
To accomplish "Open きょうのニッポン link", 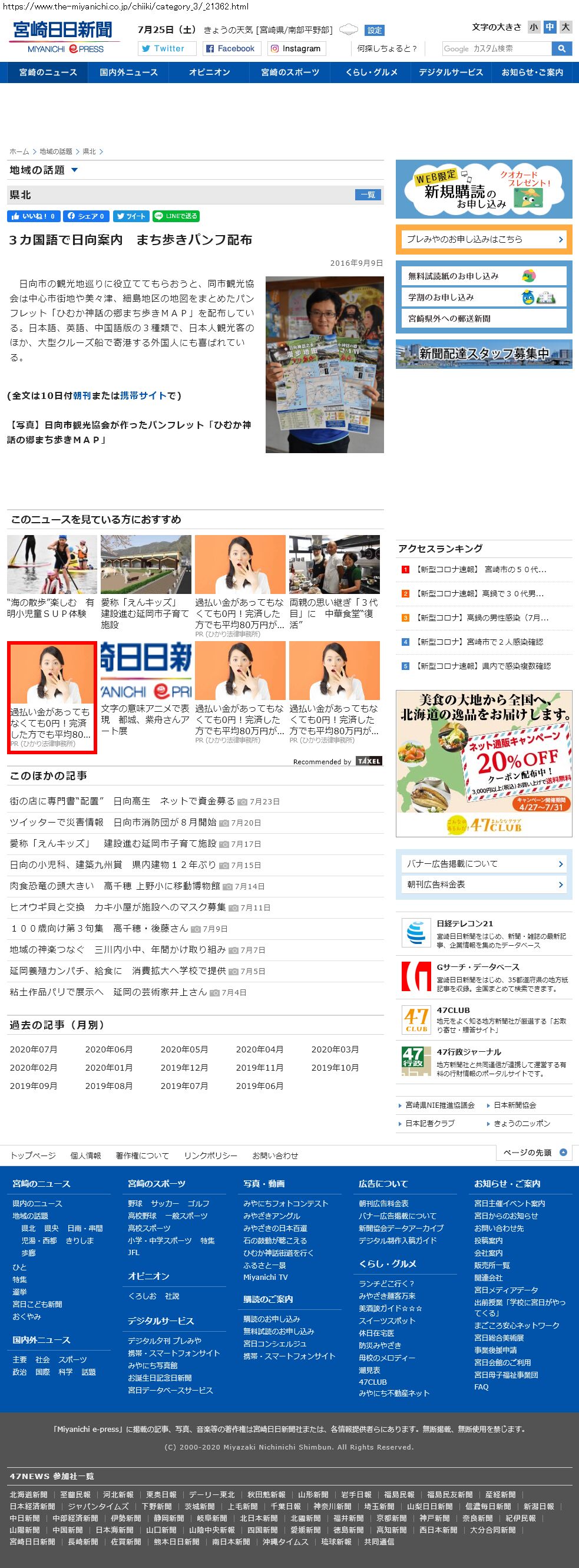I will click(x=522, y=1124).
